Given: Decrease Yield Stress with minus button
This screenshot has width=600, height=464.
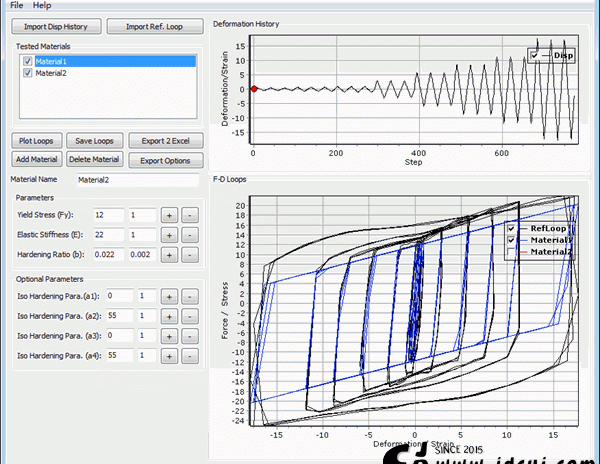Looking at the screenshot, I should coord(190,215).
